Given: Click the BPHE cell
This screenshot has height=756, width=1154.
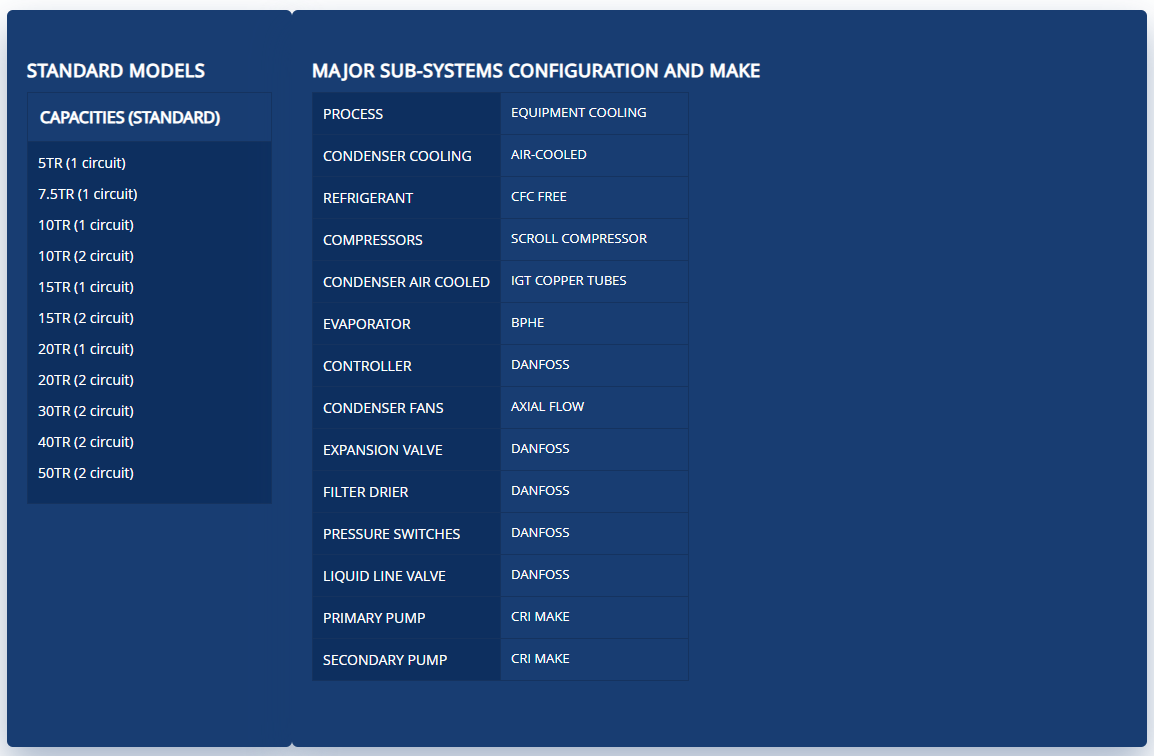Looking at the screenshot, I should [528, 322].
